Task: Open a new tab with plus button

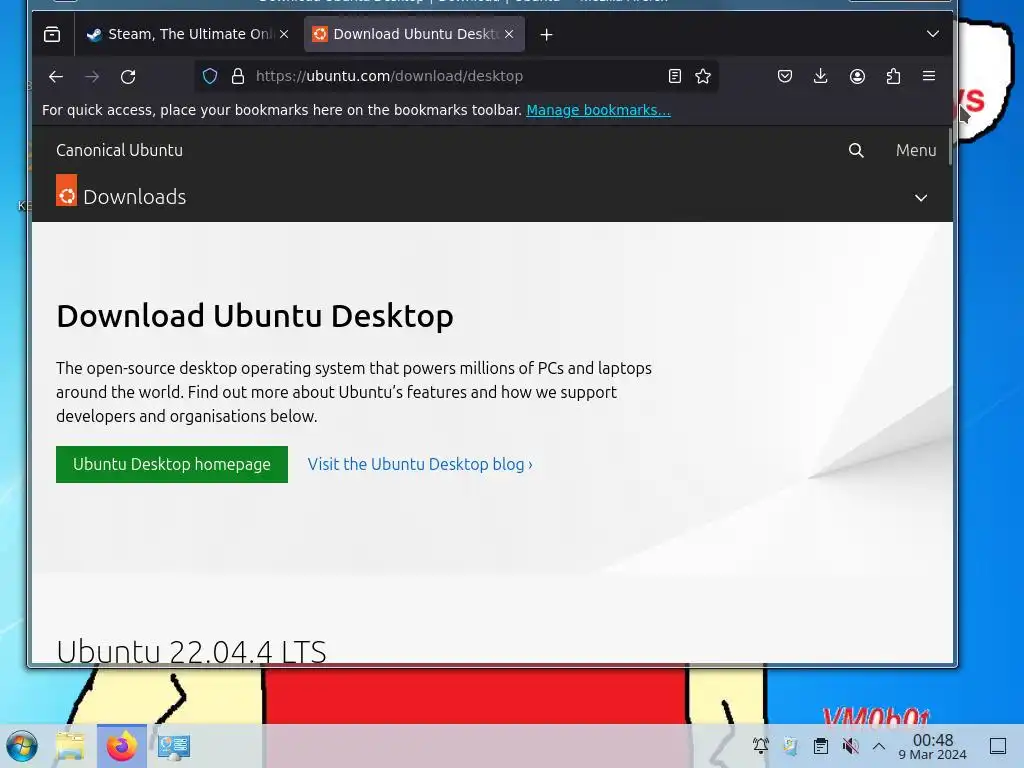Action: pos(547,35)
